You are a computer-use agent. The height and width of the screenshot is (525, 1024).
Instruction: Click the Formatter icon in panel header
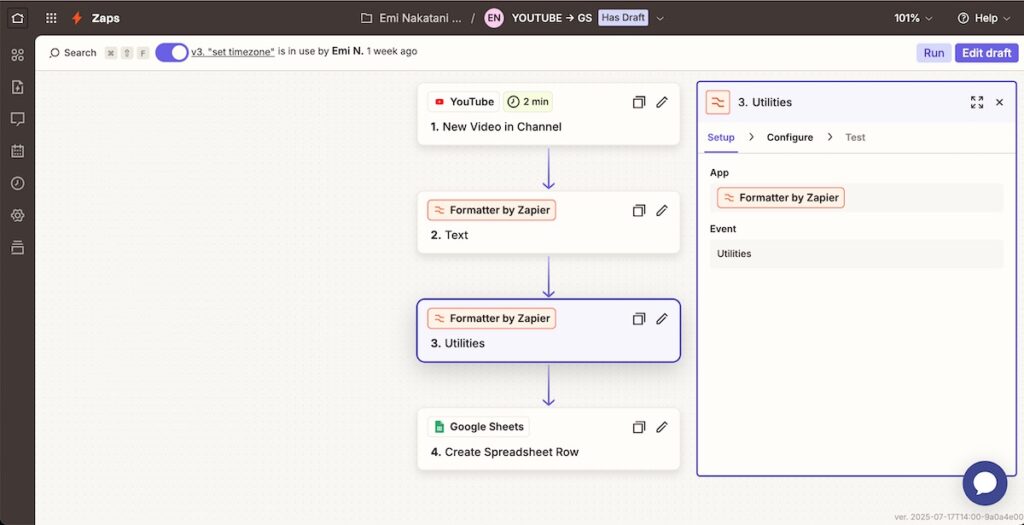[x=718, y=103]
